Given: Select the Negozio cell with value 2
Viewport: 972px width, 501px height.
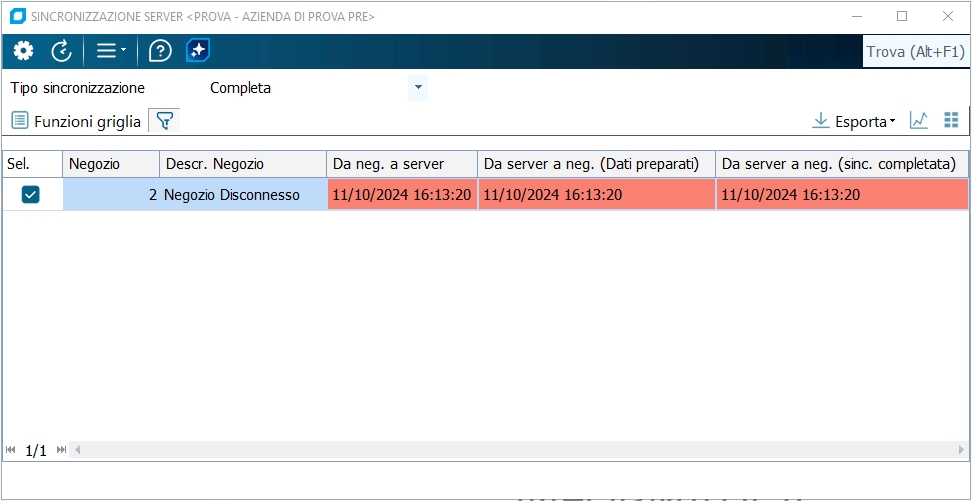Looking at the screenshot, I should click(112, 195).
